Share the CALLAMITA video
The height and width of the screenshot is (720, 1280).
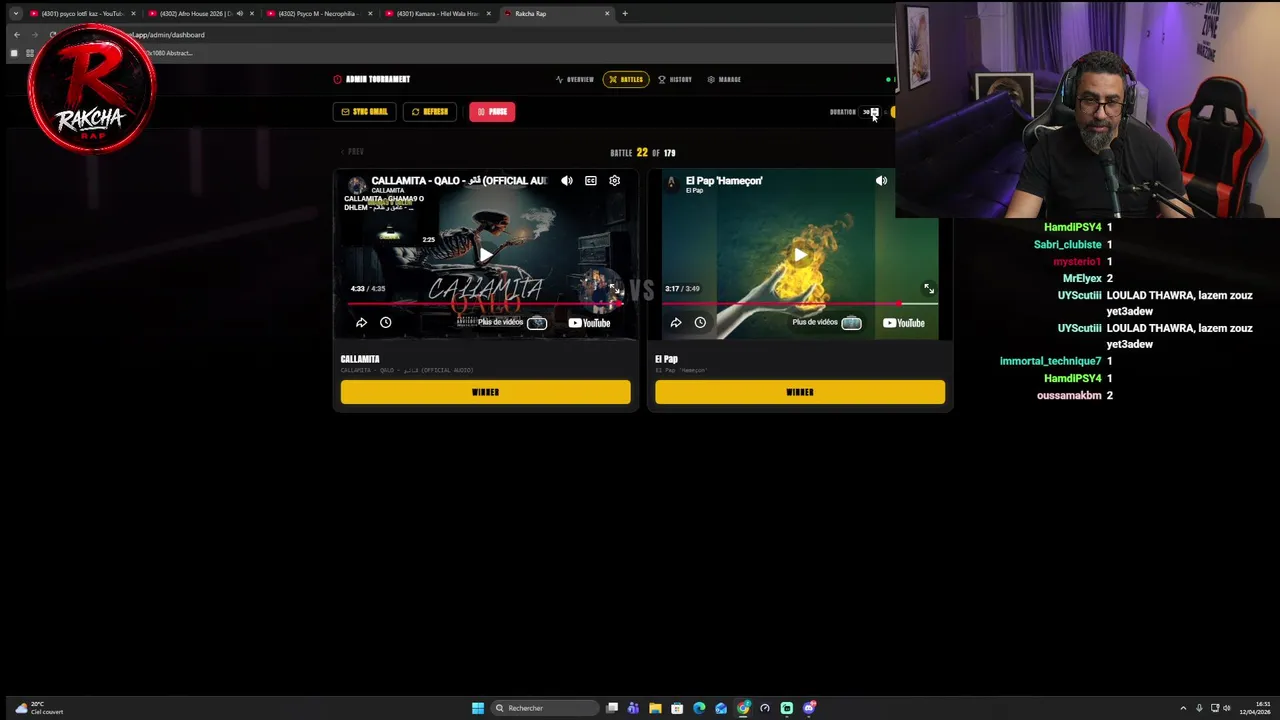(x=361, y=323)
